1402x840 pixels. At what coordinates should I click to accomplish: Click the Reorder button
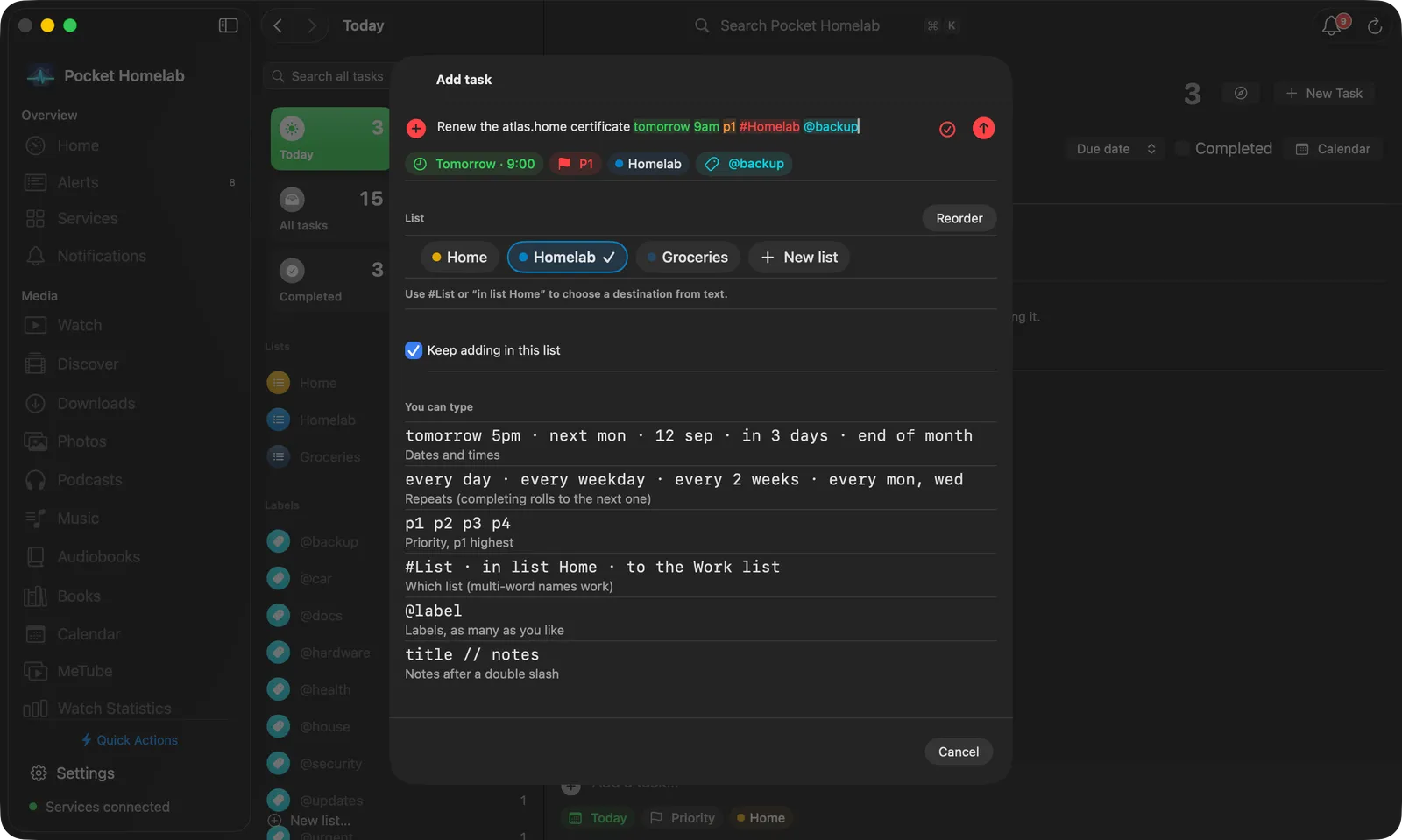pyautogui.click(x=959, y=218)
